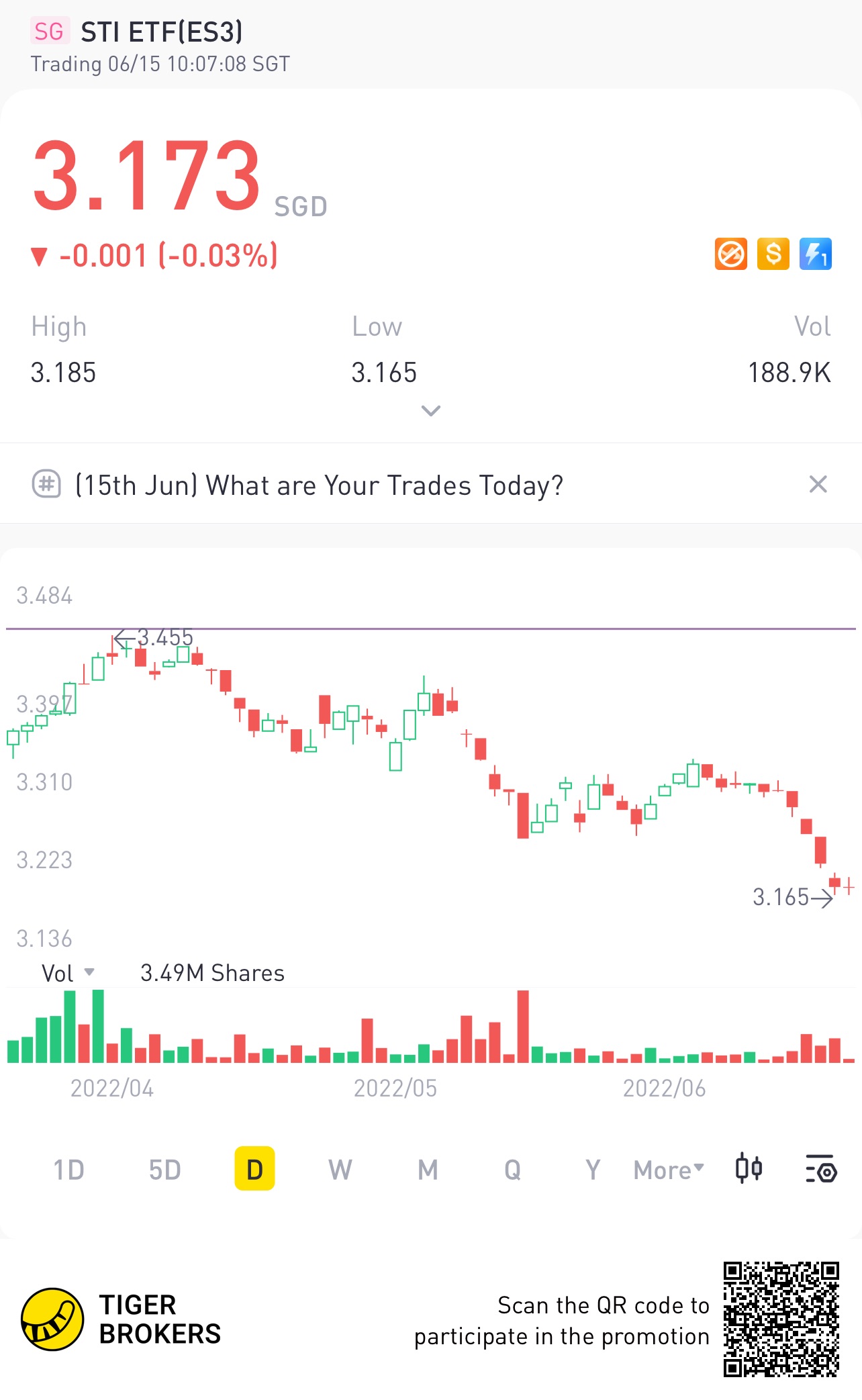Screen dimensions: 862x1400
Task: Switch to the 1D chart tab
Action: click(68, 1170)
